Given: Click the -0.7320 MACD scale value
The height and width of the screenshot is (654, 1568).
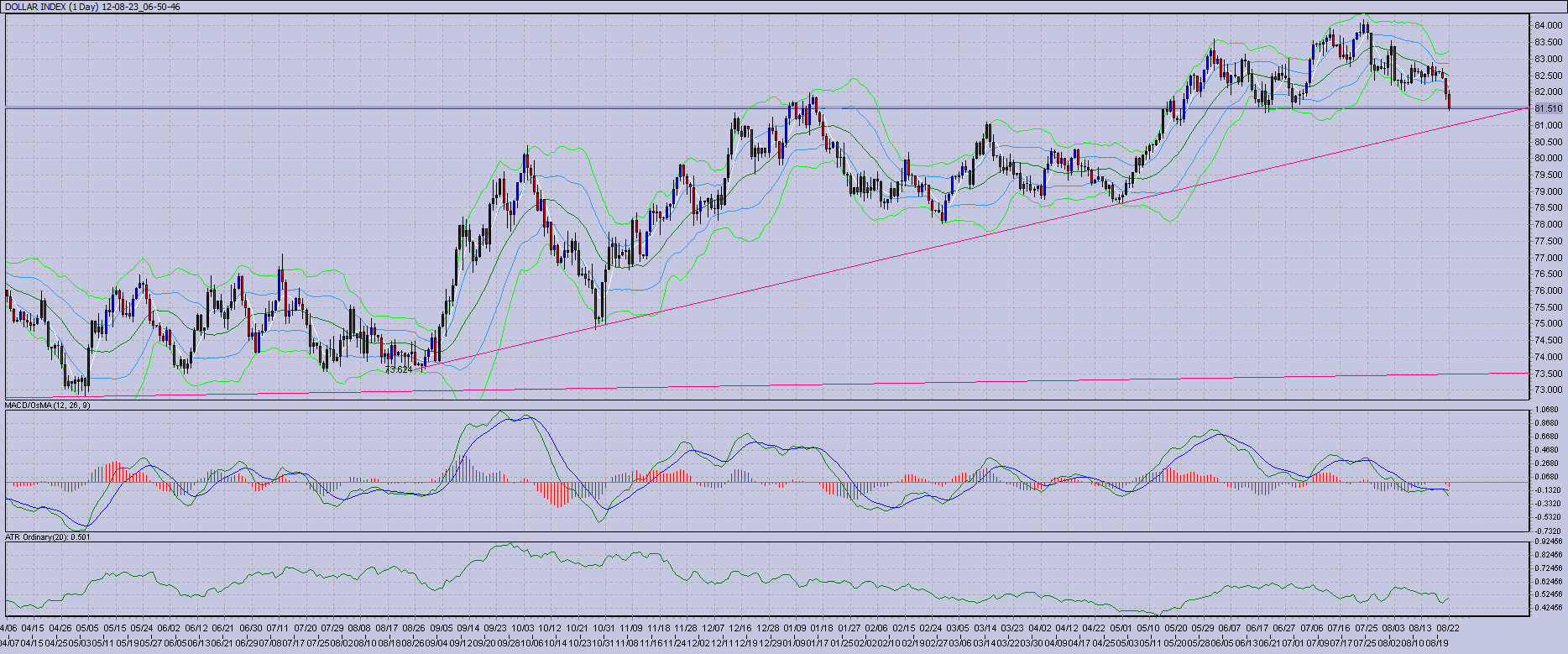Looking at the screenshot, I should pyautogui.click(x=1546, y=531).
